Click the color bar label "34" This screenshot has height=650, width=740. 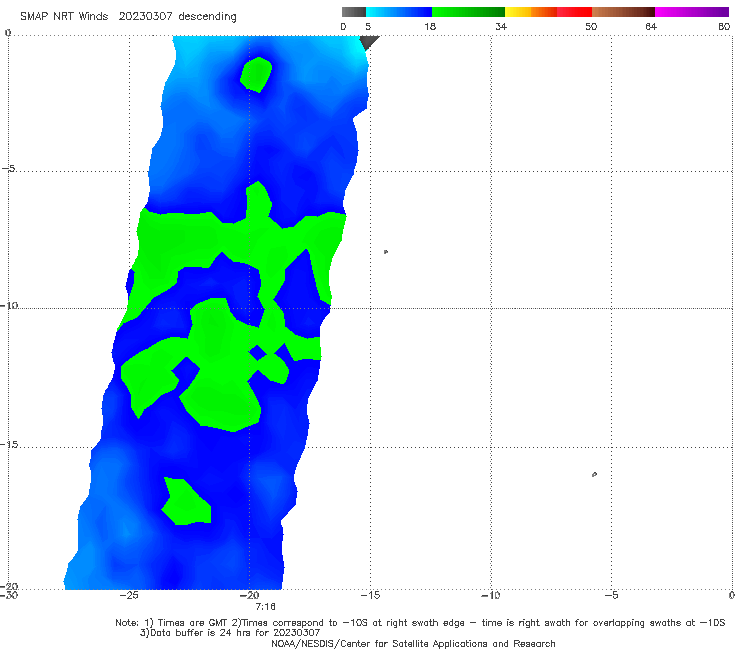501,26
